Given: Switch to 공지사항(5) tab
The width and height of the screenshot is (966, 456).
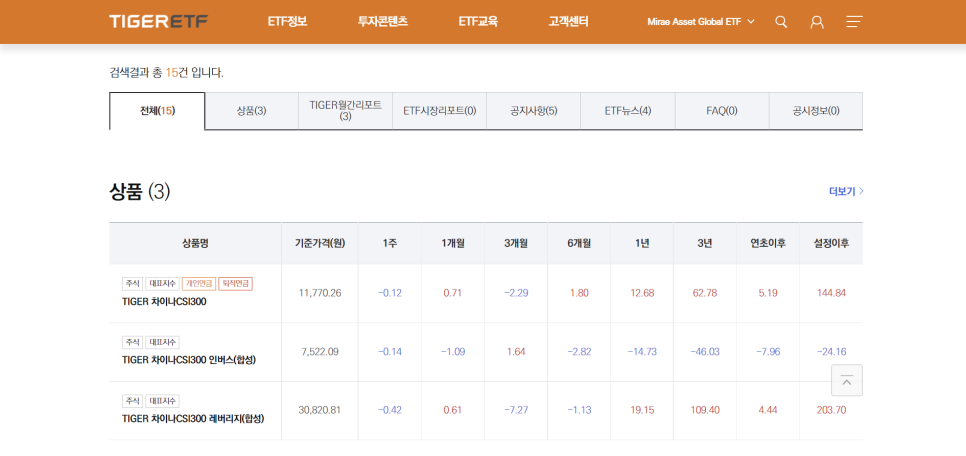Looking at the screenshot, I should [534, 111].
